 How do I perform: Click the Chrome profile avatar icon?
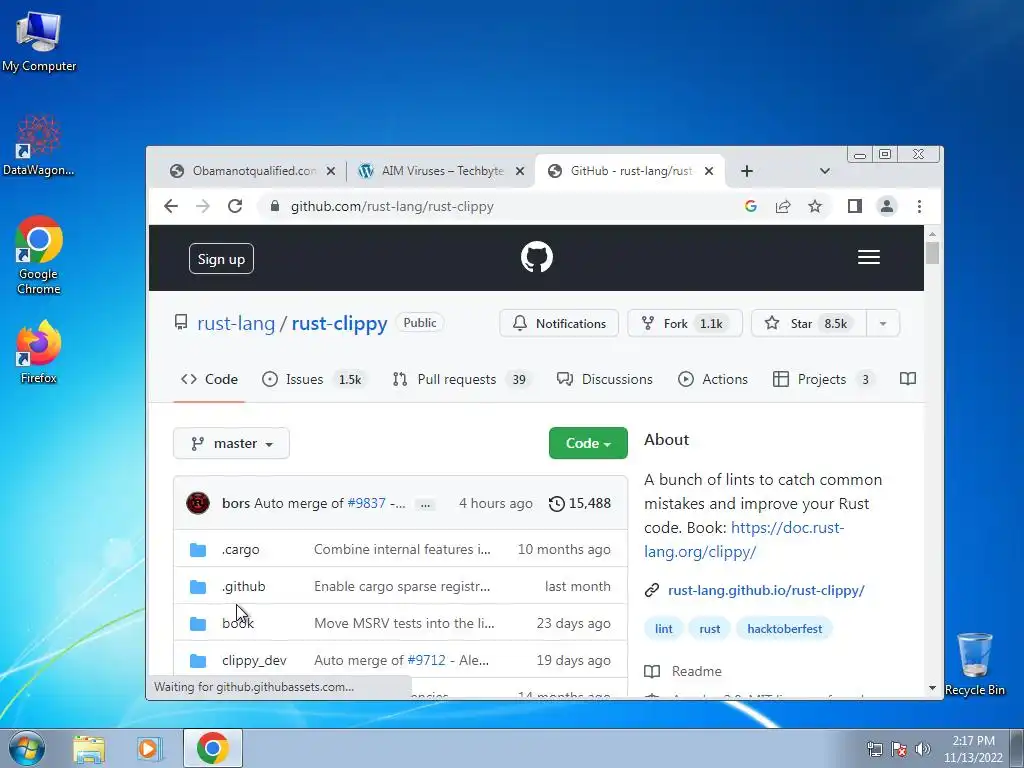[887, 206]
